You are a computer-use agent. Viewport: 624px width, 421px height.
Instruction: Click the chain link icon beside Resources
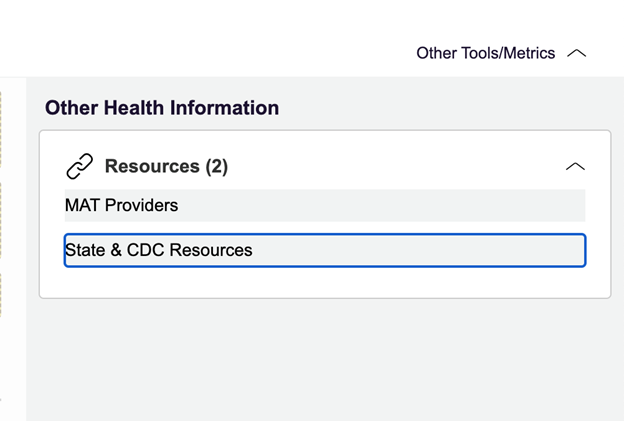80,166
